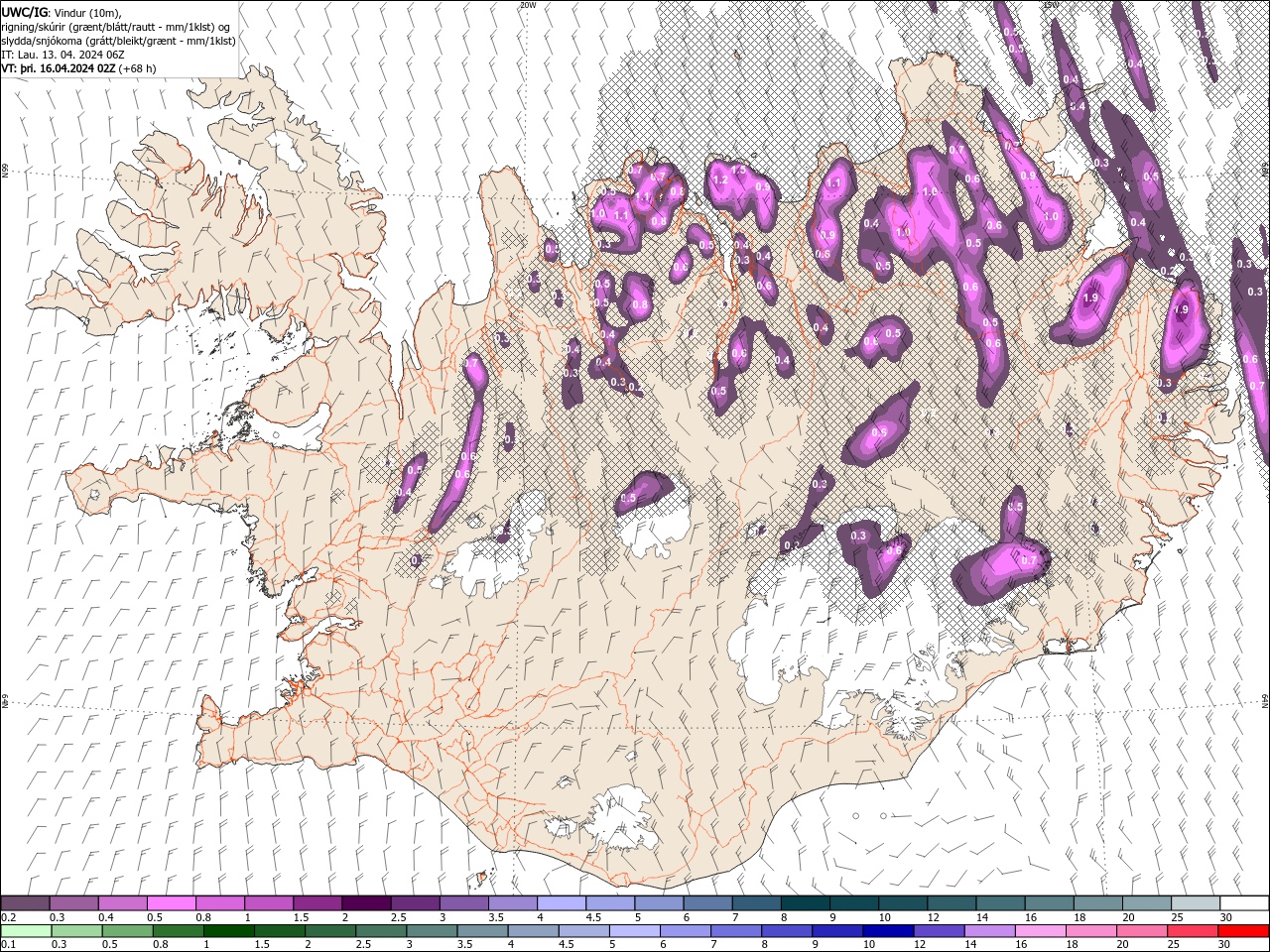Select the 8 mm dark teal snow-scale swatch
Viewport: 1270px width, 952px height.
pos(806,903)
